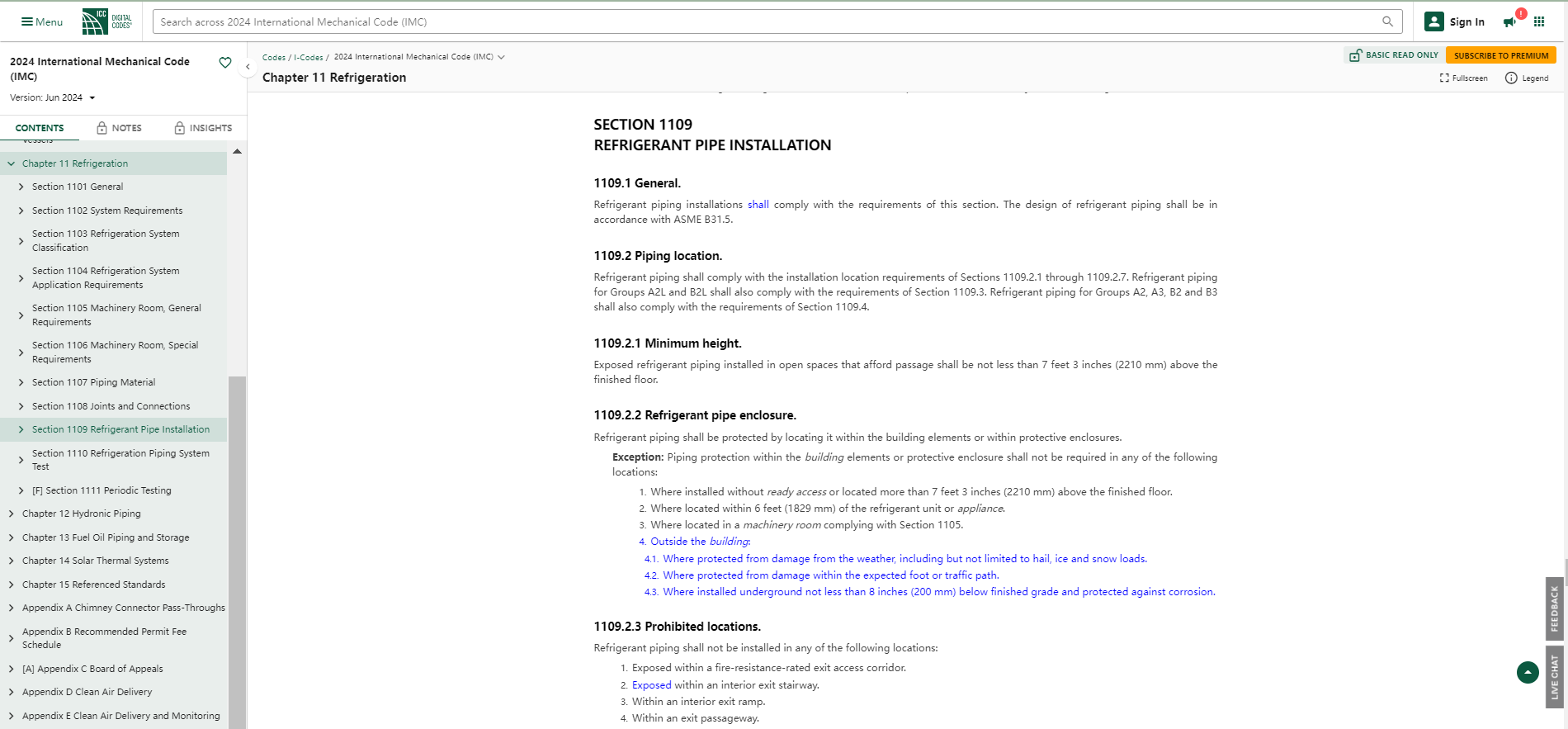Open the I-Codes breadcrumb link
This screenshot has height=729, width=1568.
tap(309, 58)
